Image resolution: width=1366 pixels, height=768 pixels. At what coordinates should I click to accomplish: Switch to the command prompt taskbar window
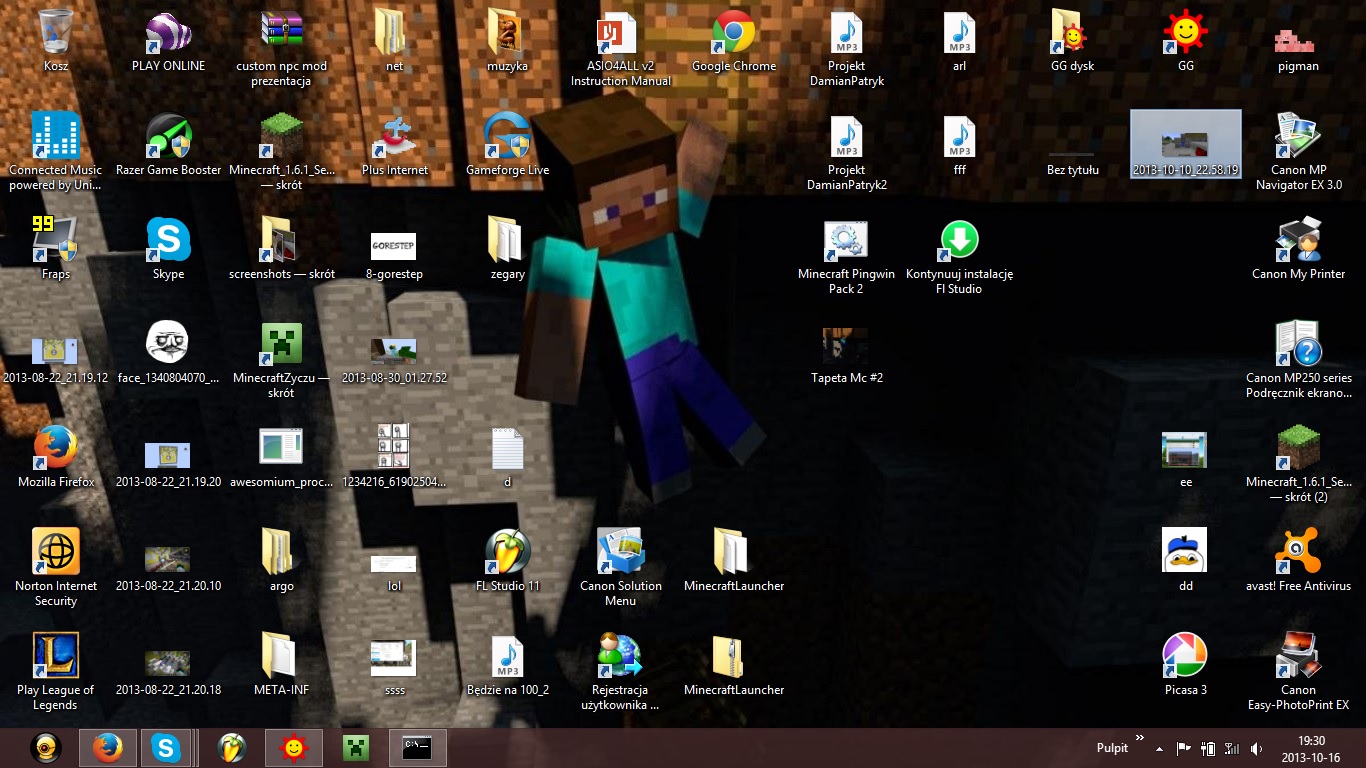[417, 748]
